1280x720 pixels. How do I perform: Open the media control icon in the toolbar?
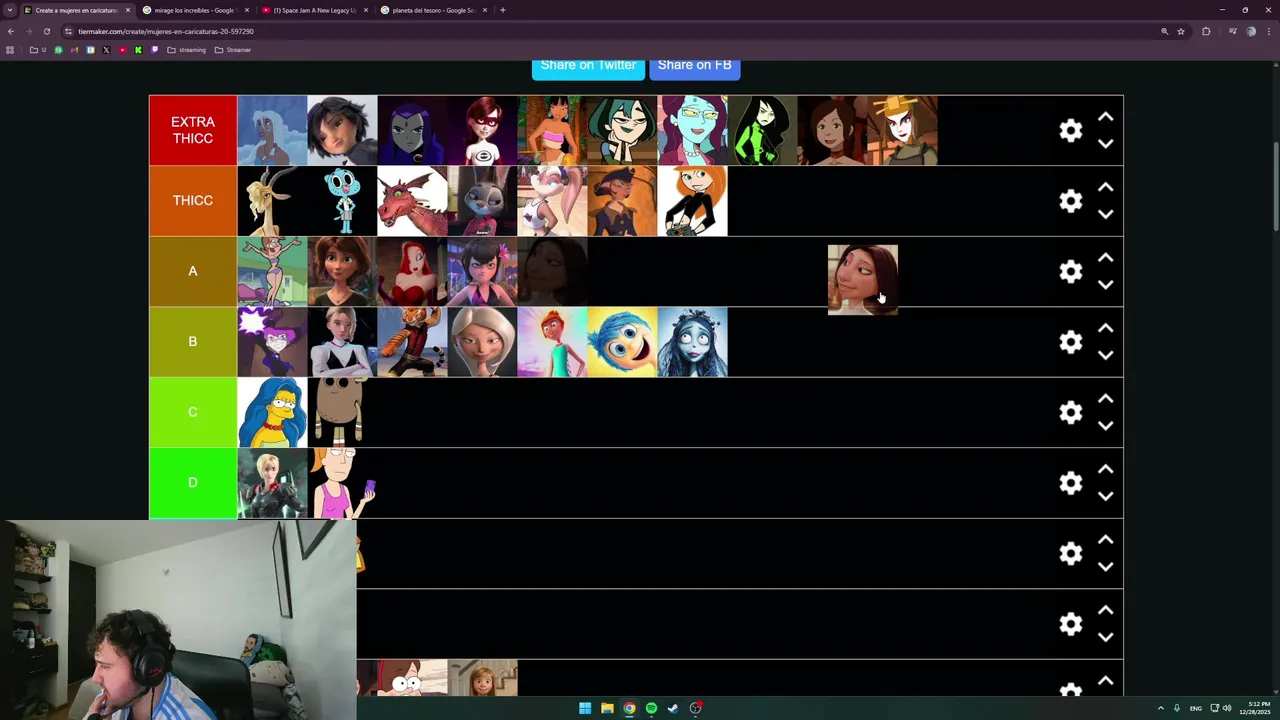[x=1233, y=31]
